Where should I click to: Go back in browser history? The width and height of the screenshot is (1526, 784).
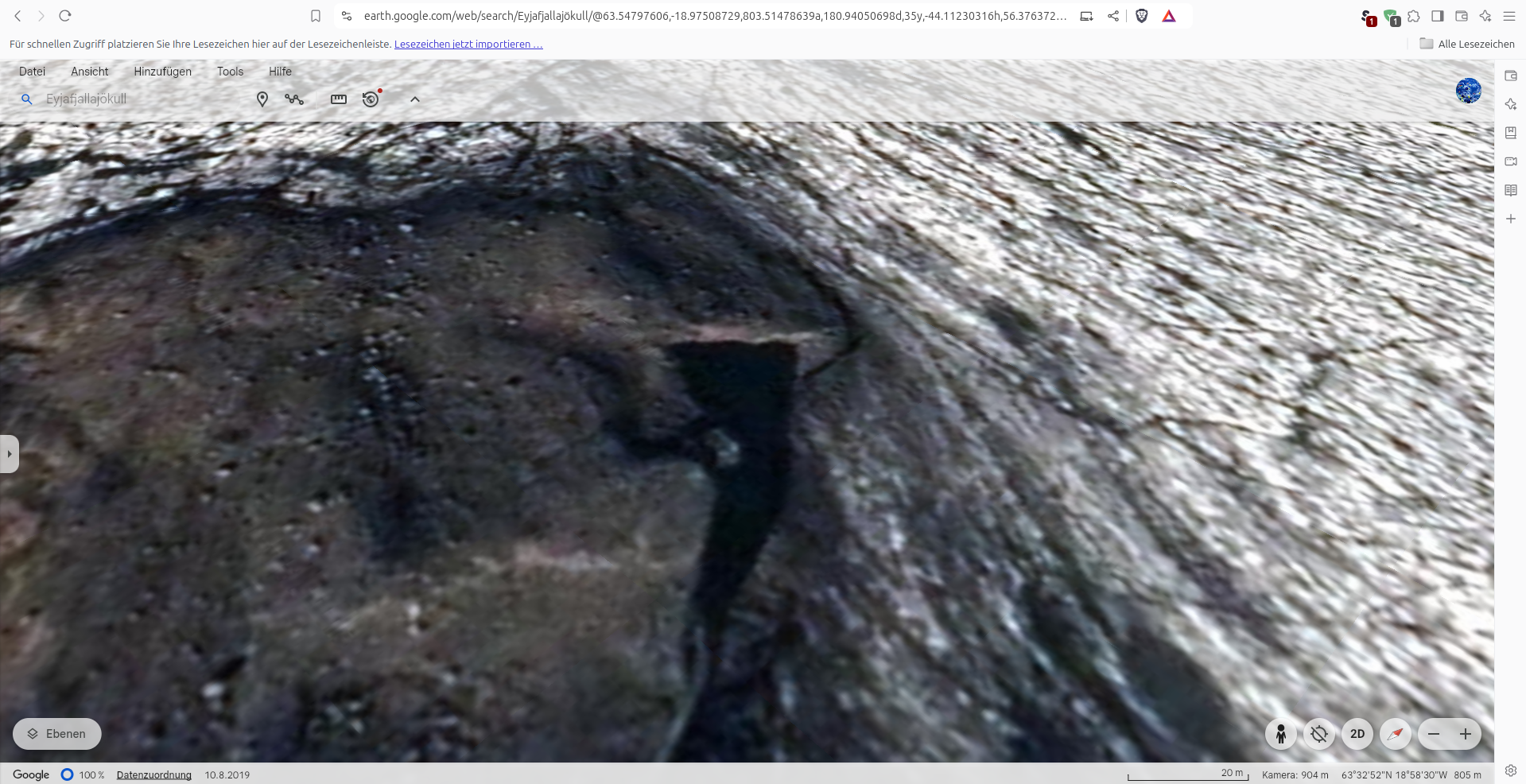click(17, 16)
